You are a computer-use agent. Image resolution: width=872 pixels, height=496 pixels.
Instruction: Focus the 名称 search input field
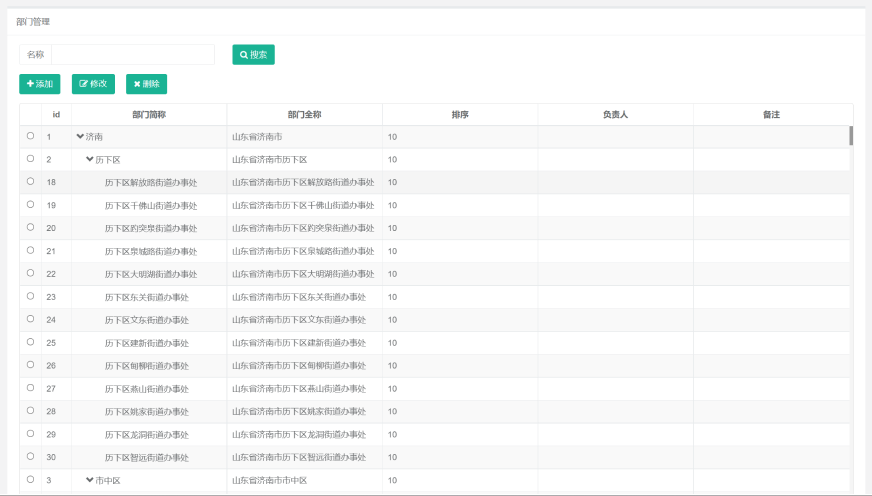[132, 55]
